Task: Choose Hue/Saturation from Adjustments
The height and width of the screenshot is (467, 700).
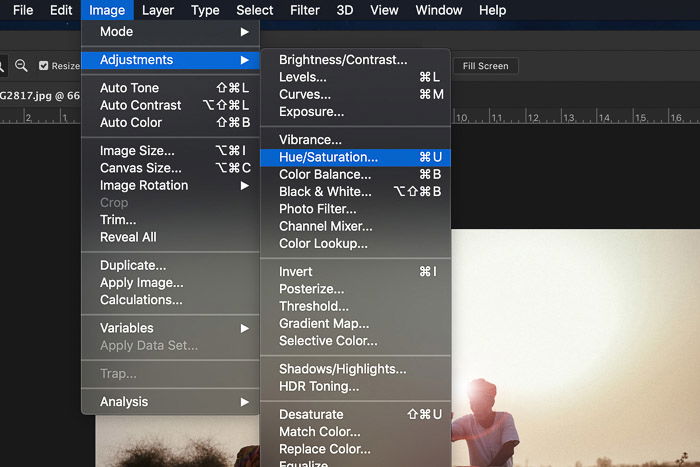Action: [x=355, y=157]
